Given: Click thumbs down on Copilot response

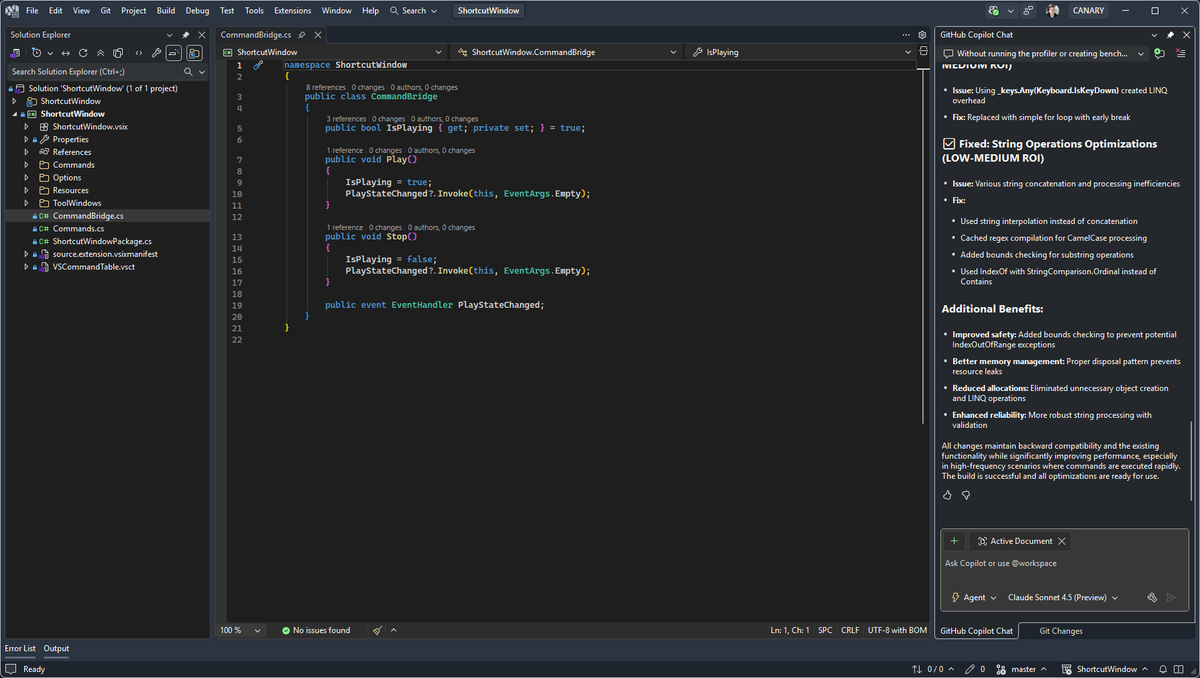Looking at the screenshot, I should [x=966, y=495].
